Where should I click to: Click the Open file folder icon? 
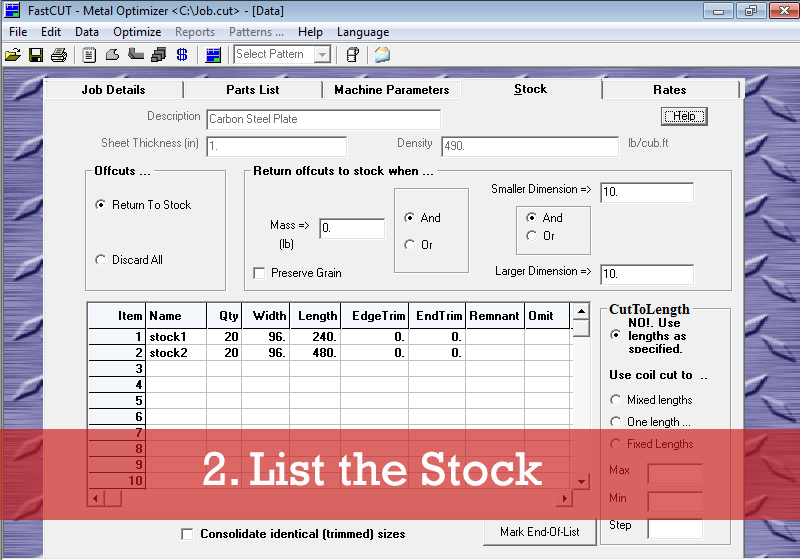point(13,55)
